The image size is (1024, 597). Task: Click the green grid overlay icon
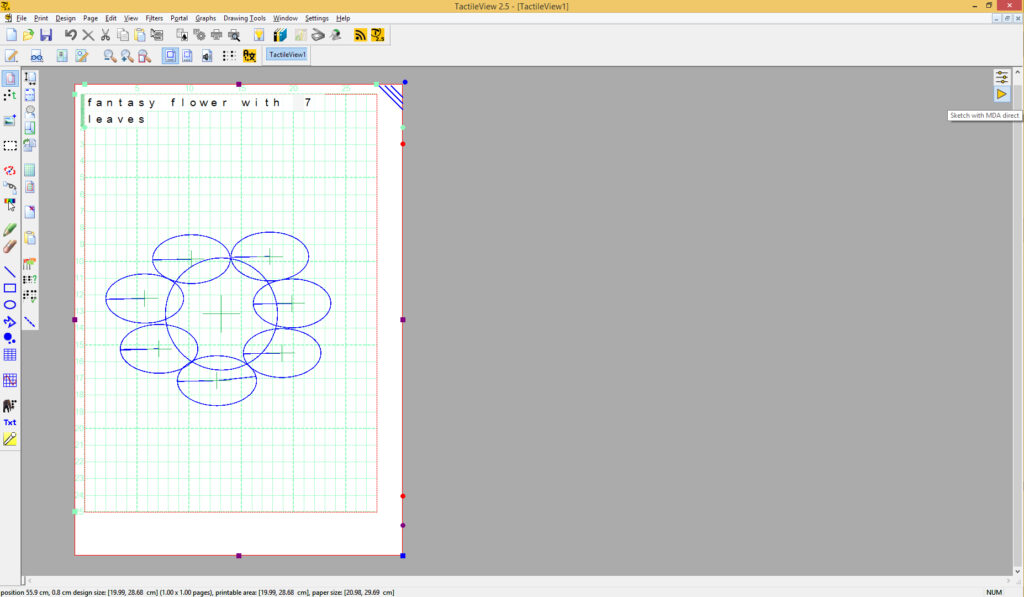click(29, 170)
